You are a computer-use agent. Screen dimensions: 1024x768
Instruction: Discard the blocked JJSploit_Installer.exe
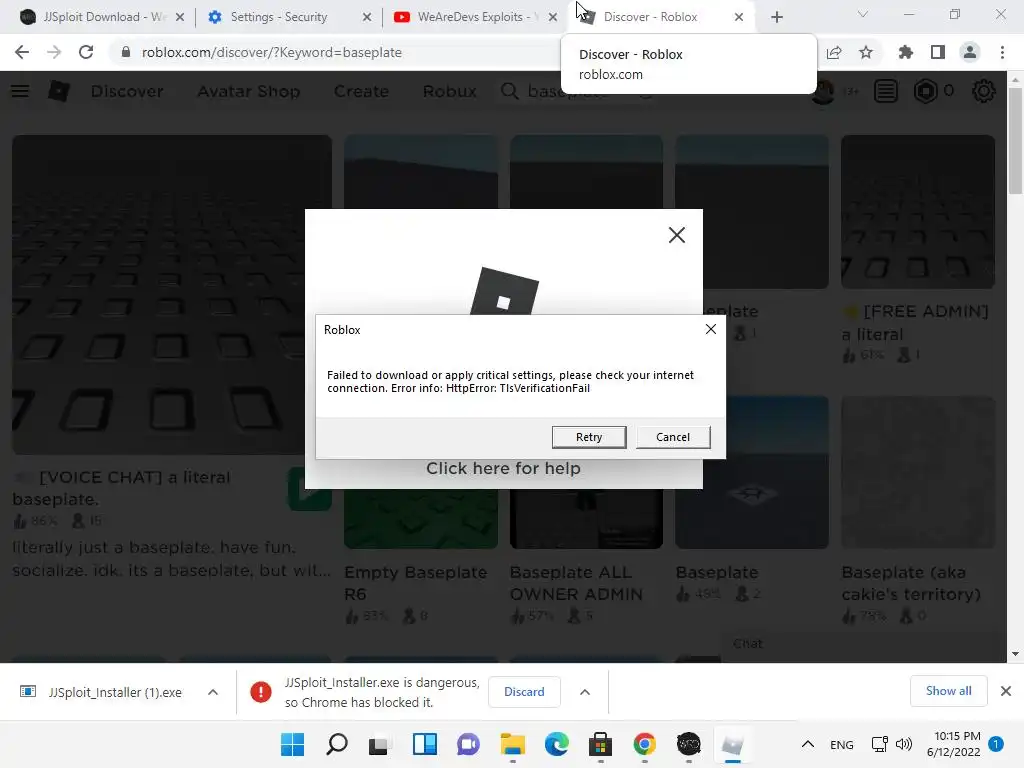[x=524, y=692]
